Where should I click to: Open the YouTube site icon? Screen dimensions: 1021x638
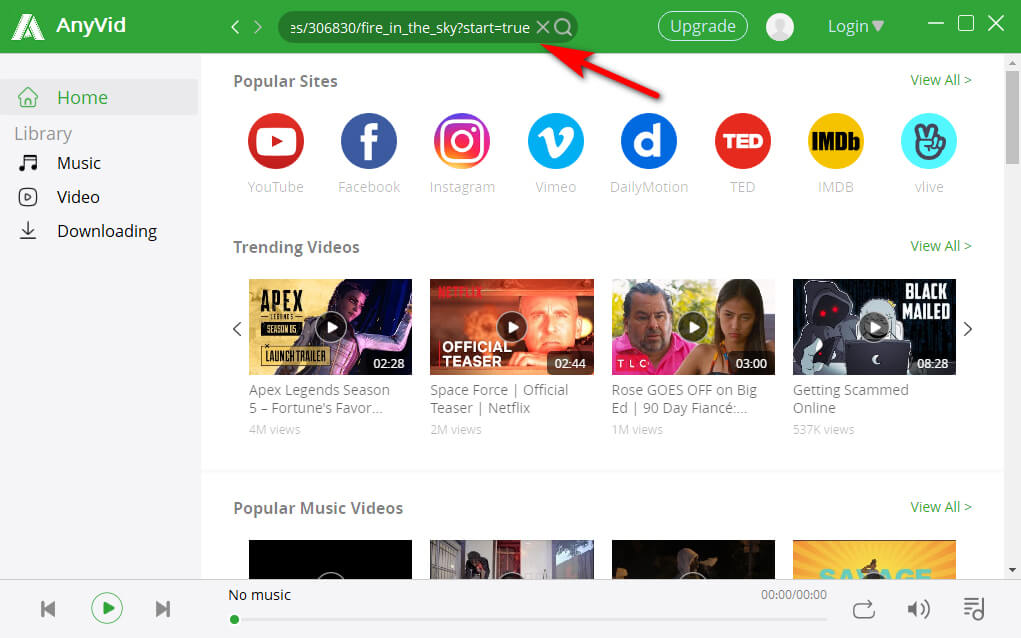275,141
